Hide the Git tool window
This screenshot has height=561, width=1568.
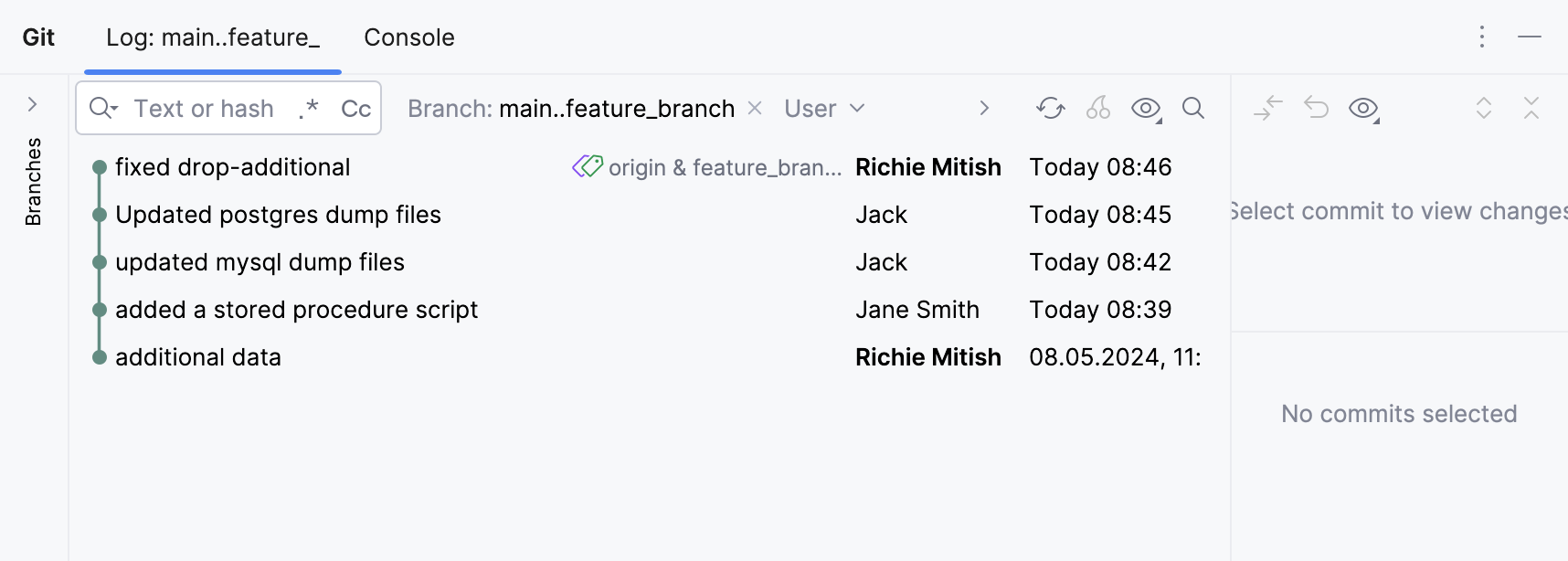[1529, 37]
